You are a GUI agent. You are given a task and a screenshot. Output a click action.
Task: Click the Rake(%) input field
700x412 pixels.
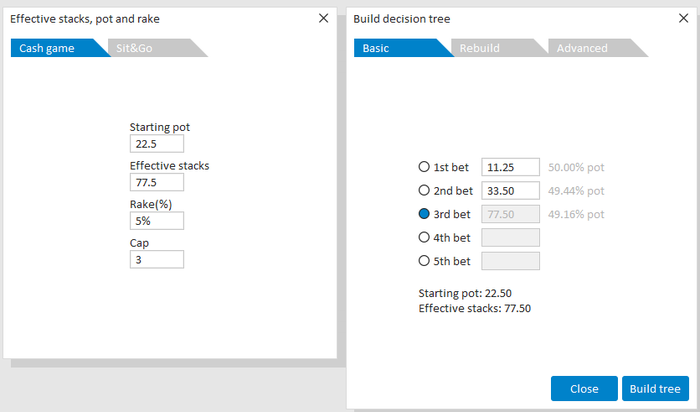click(157, 221)
